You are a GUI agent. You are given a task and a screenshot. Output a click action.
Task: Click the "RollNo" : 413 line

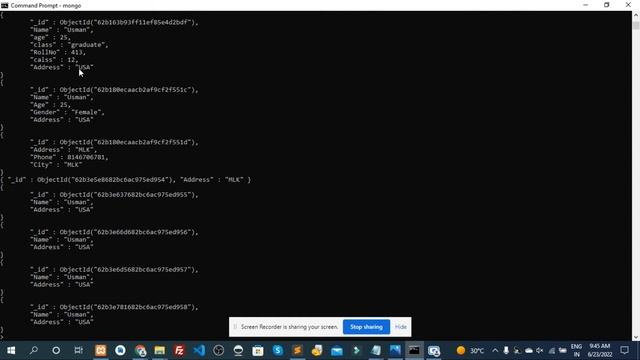pos(58,52)
